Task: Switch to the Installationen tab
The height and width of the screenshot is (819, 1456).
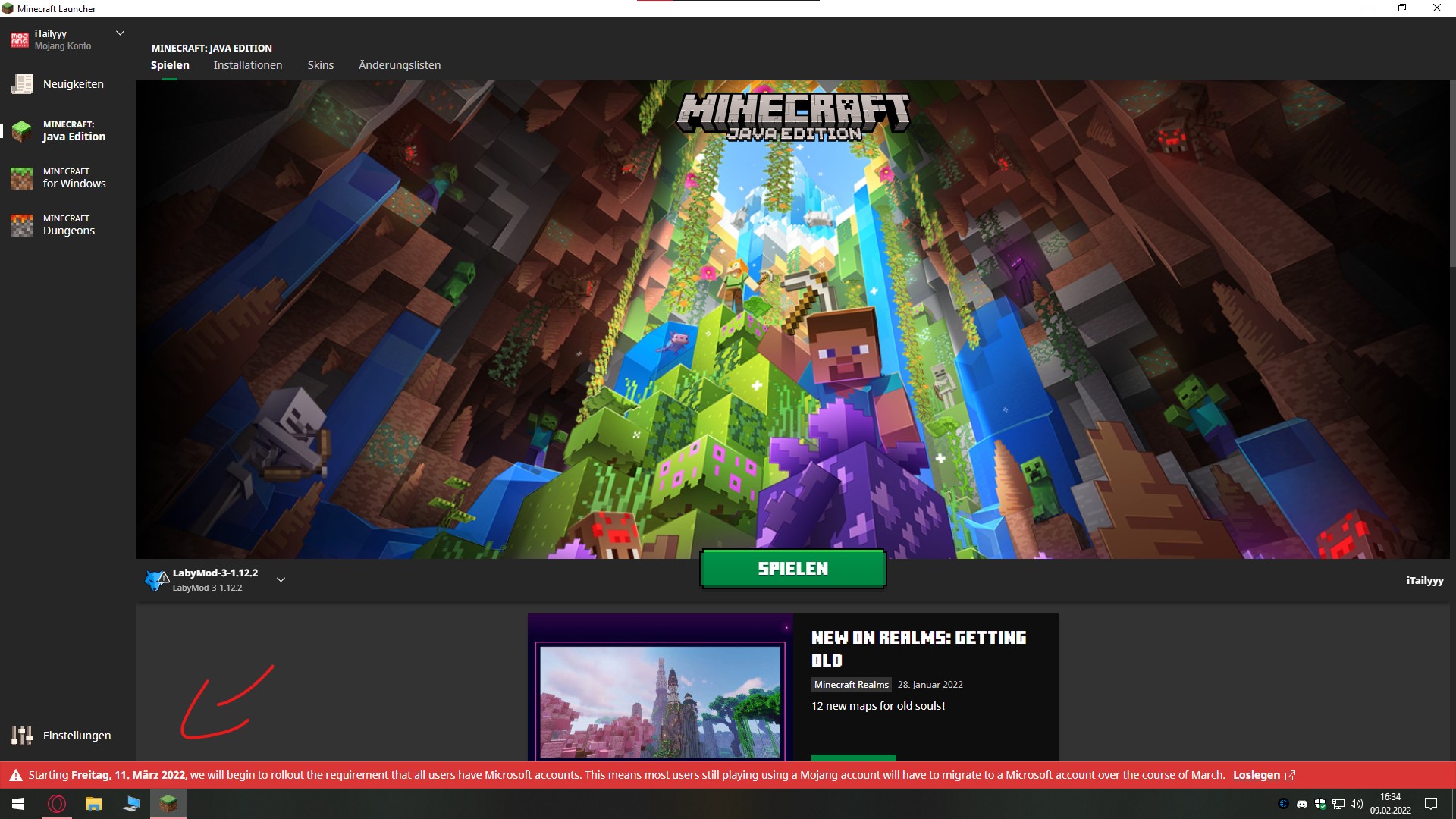Action: [x=248, y=65]
